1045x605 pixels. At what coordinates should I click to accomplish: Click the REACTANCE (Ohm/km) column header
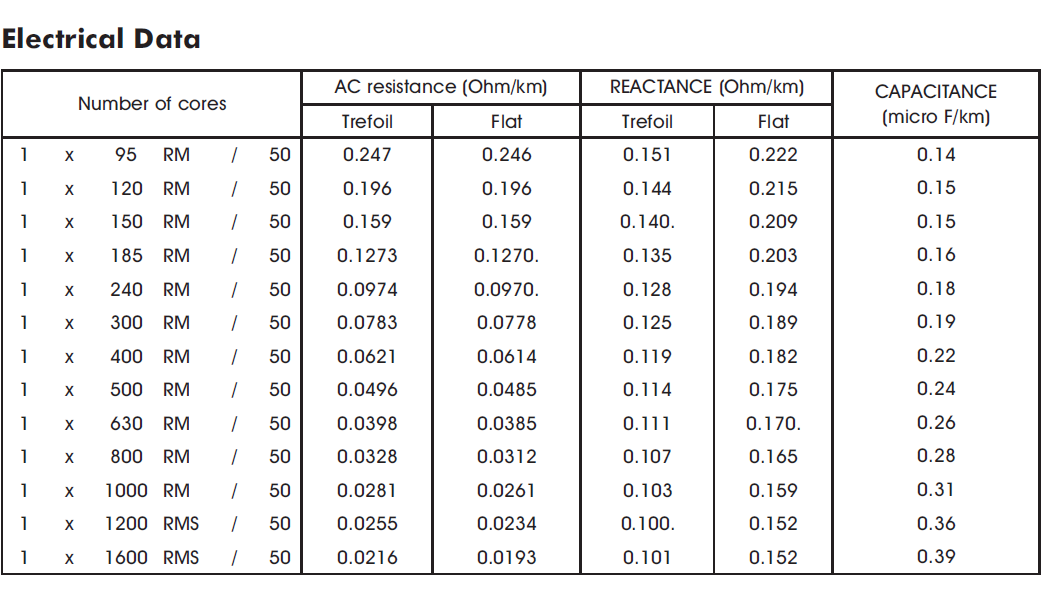click(x=706, y=87)
